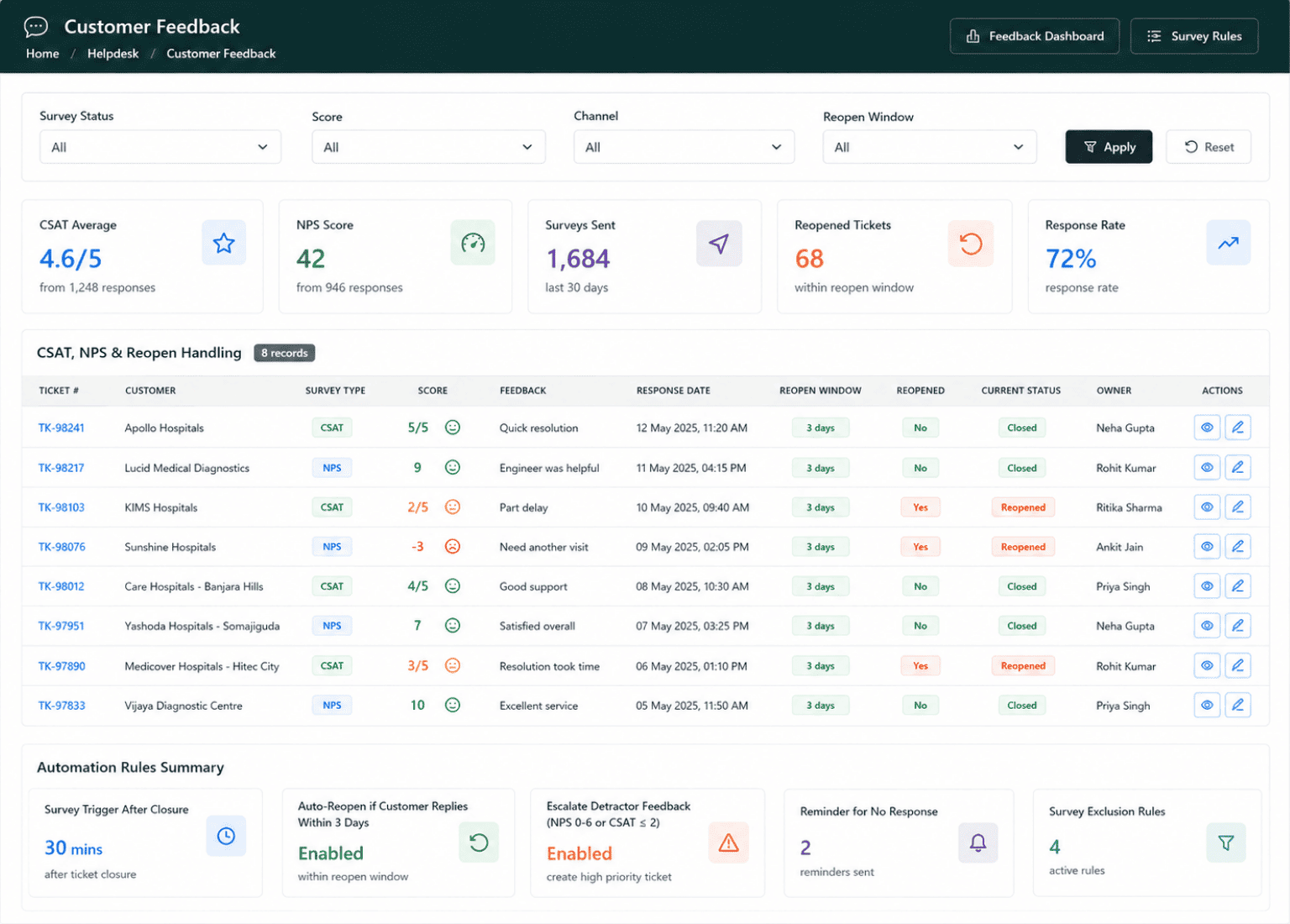Click the smiley in Vijaya Diagnostic Centre row

pos(453,706)
